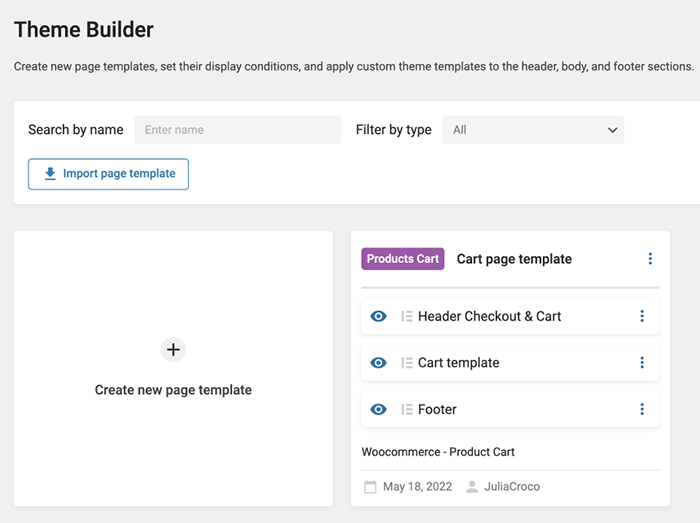Toggle visibility of Cart template

pos(378,363)
